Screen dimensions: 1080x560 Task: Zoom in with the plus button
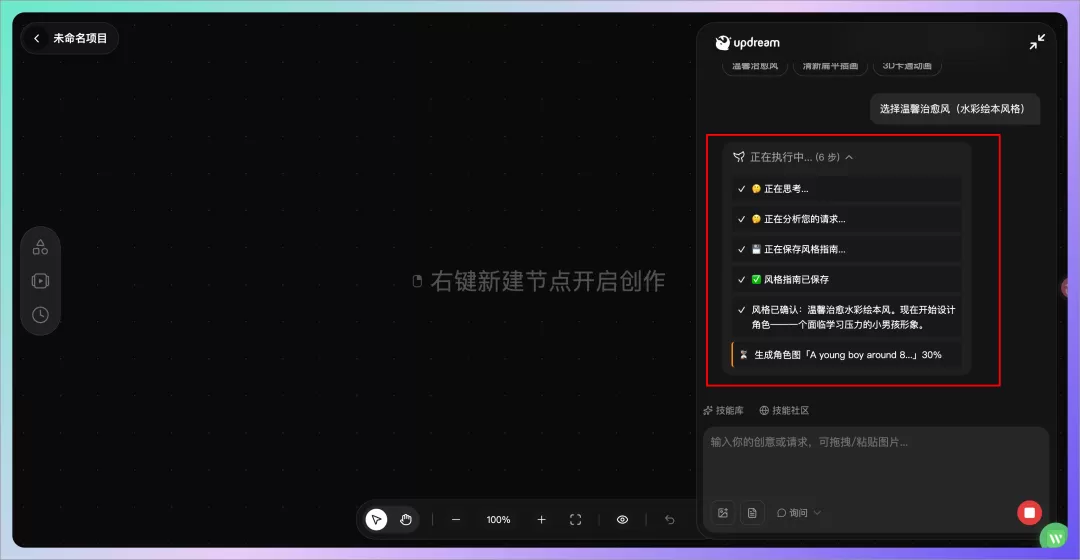click(x=541, y=519)
